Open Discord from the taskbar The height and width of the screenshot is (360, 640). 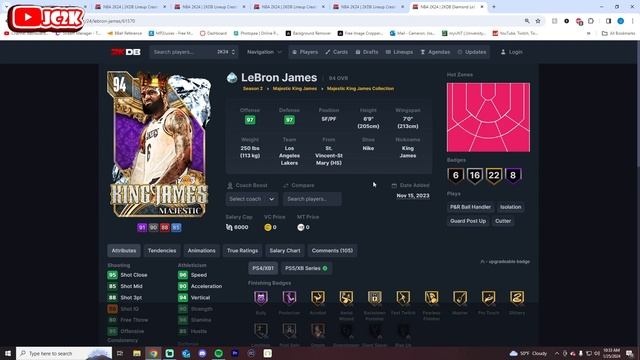[202, 353]
